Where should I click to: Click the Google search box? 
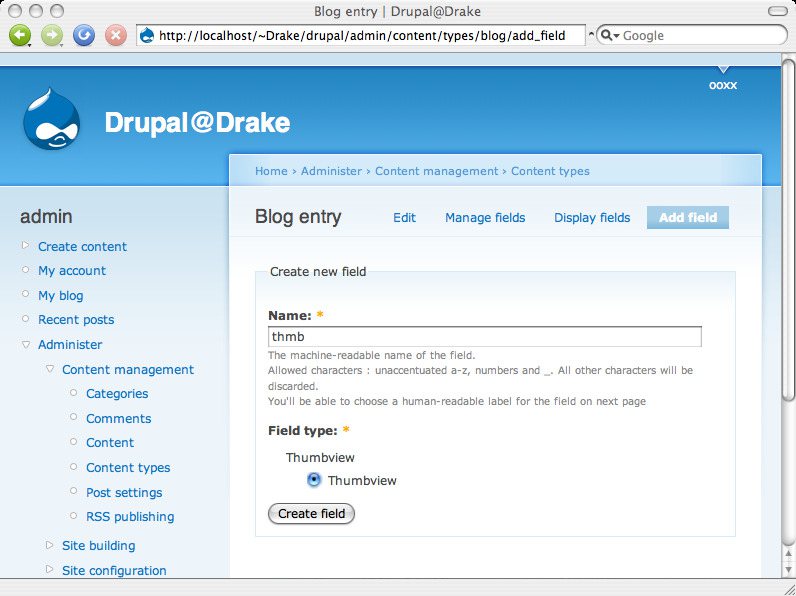[692, 36]
